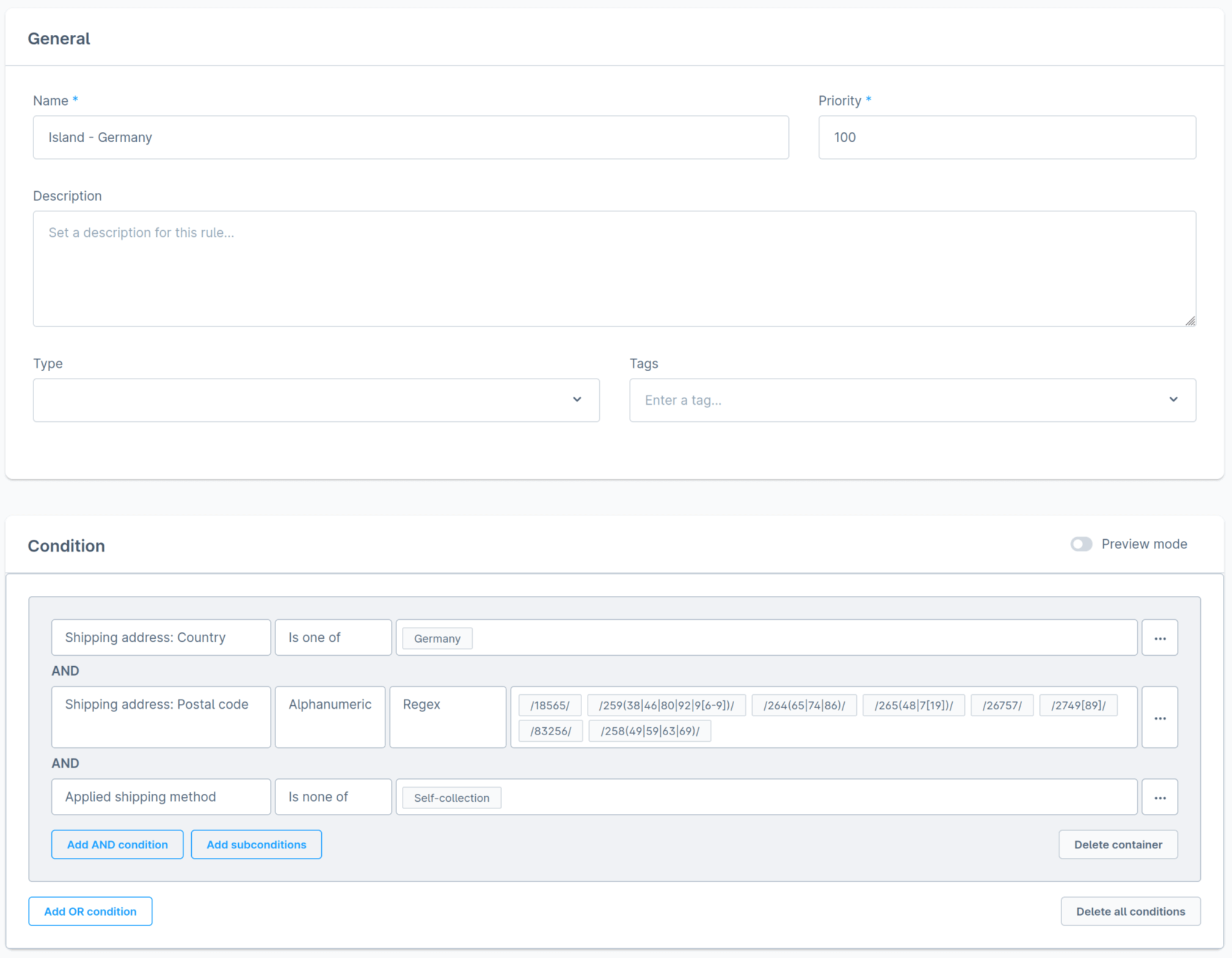Select the Germany country tag
Viewport: 1232px width, 958px height.
click(x=437, y=639)
